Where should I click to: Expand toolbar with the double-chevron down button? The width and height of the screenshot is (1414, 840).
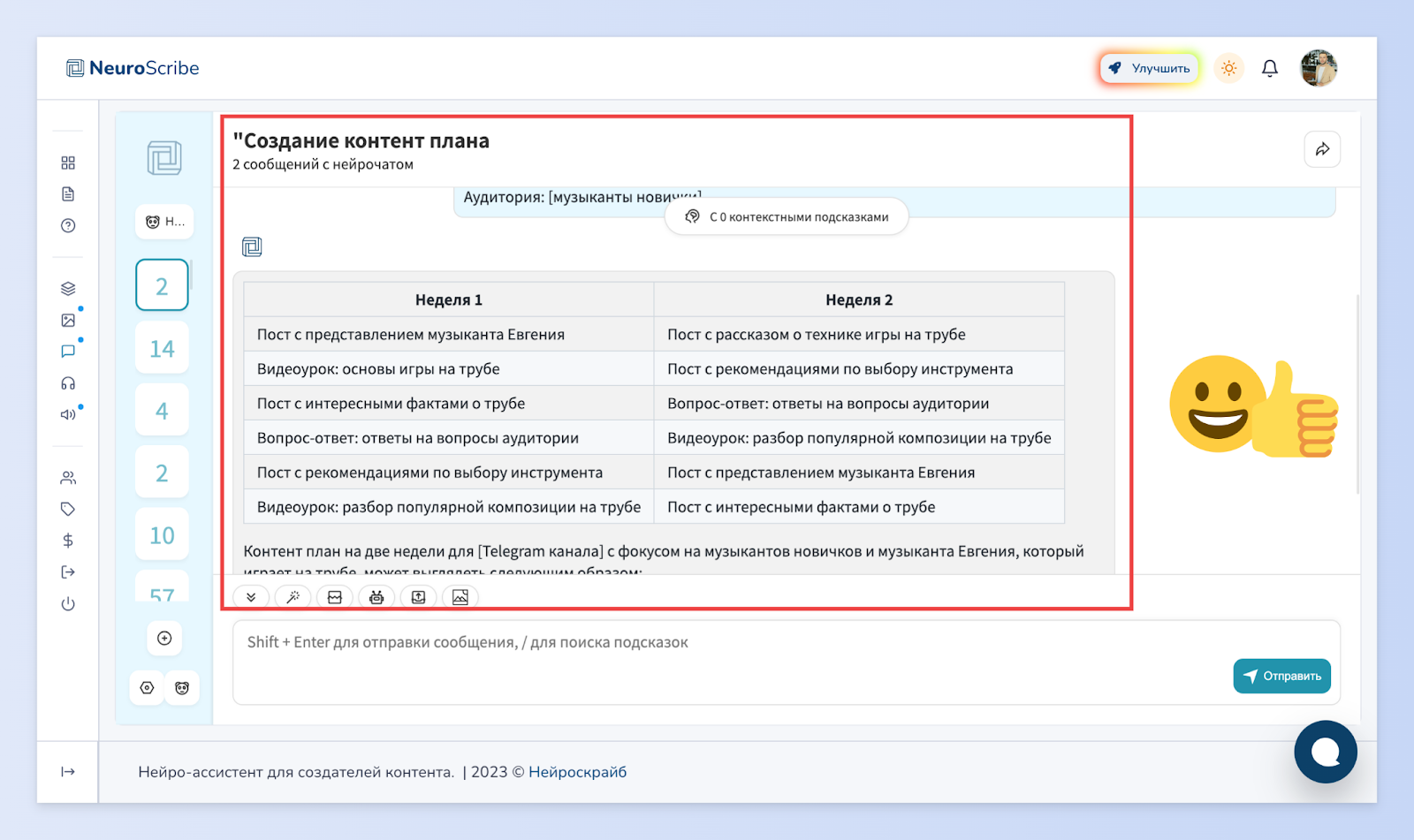coord(251,597)
